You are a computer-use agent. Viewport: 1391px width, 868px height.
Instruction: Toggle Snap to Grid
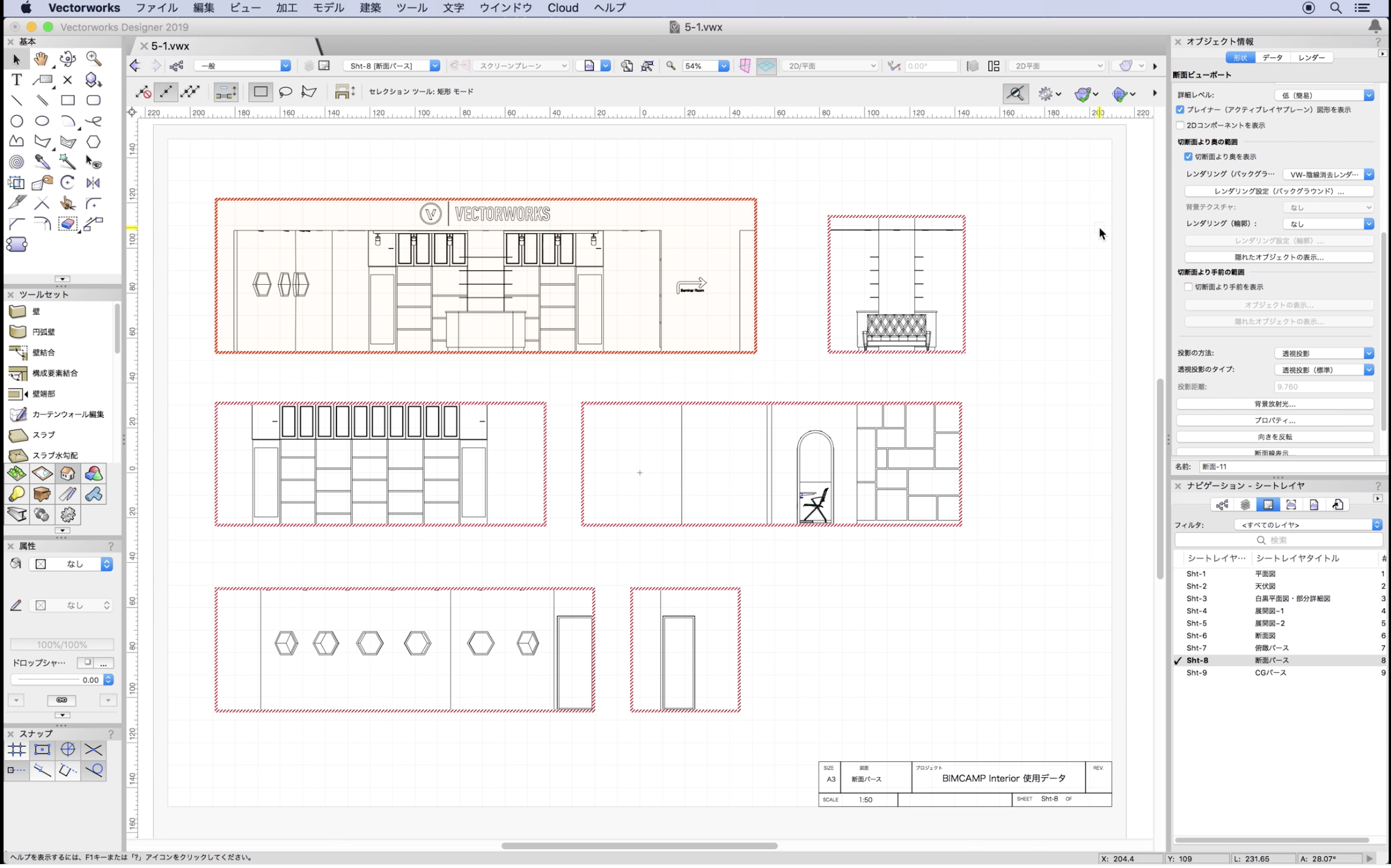click(x=16, y=750)
